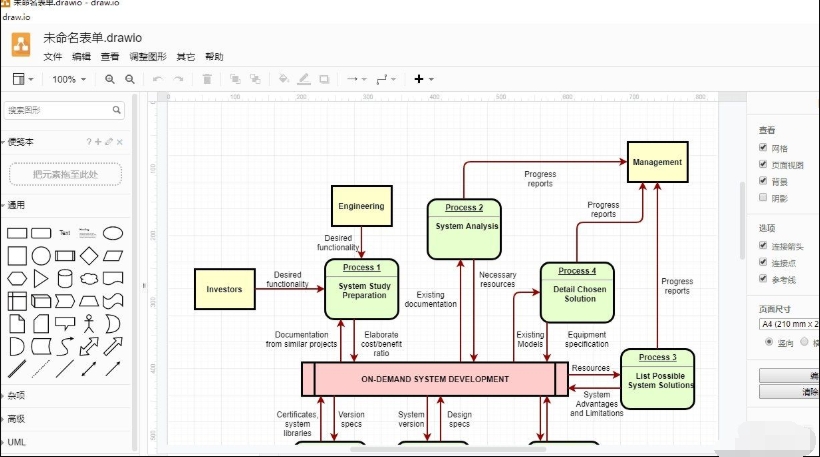Enable the 阴影 shadow checkbox

click(x=764, y=197)
